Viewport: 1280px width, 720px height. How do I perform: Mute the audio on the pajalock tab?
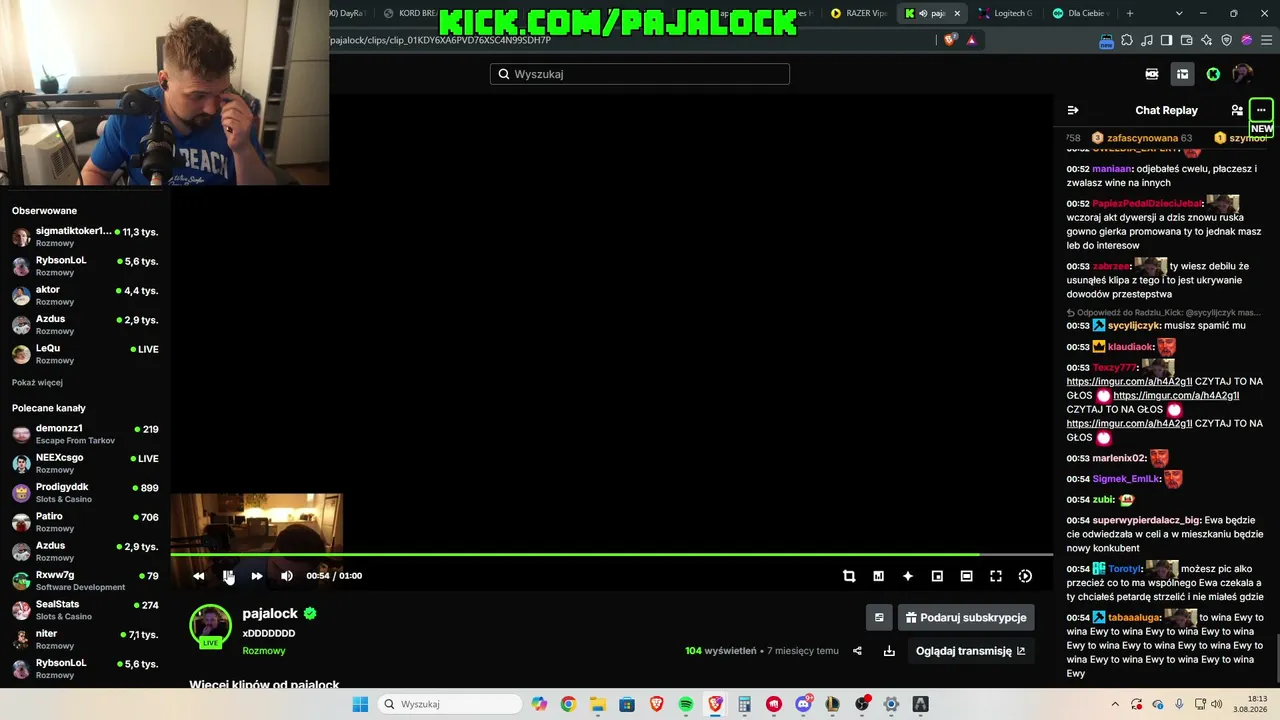[923, 13]
